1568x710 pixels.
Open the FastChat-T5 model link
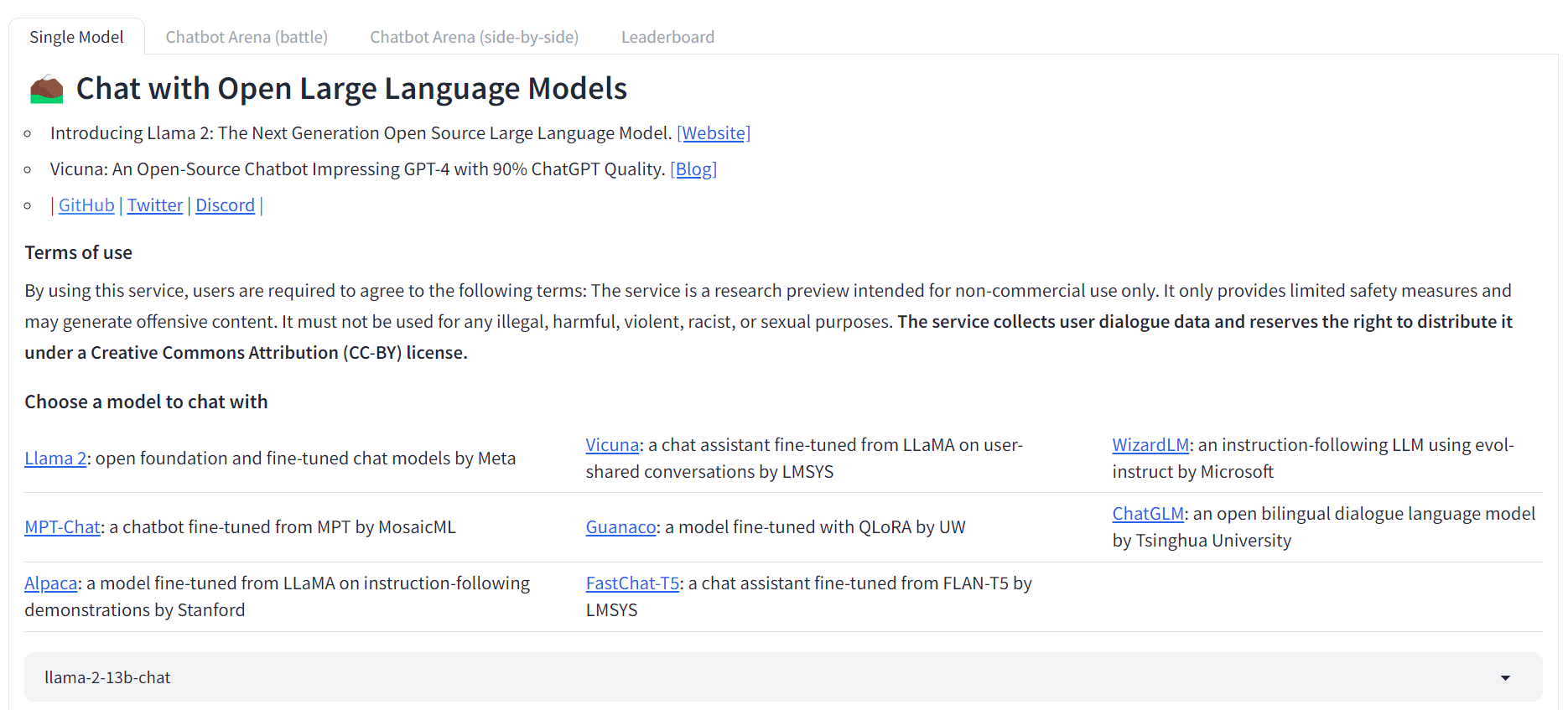coord(632,583)
